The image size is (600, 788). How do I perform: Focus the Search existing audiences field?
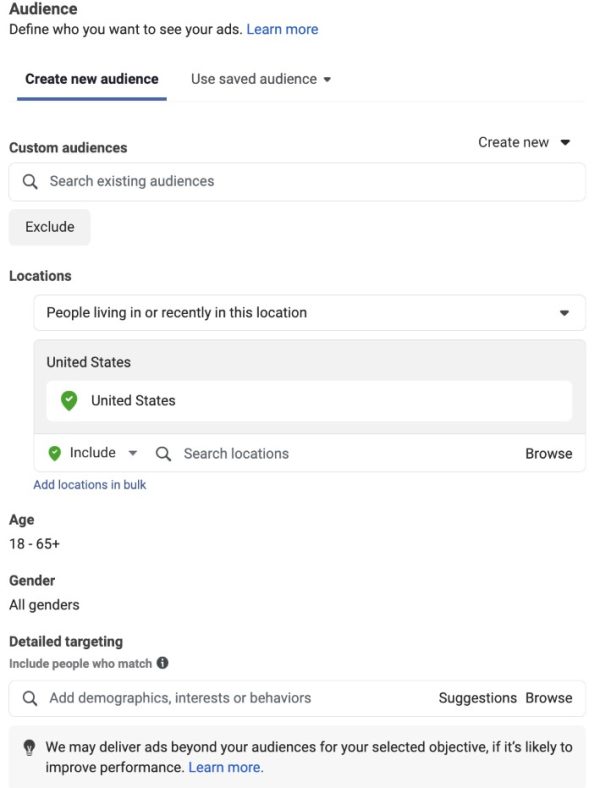point(300,182)
